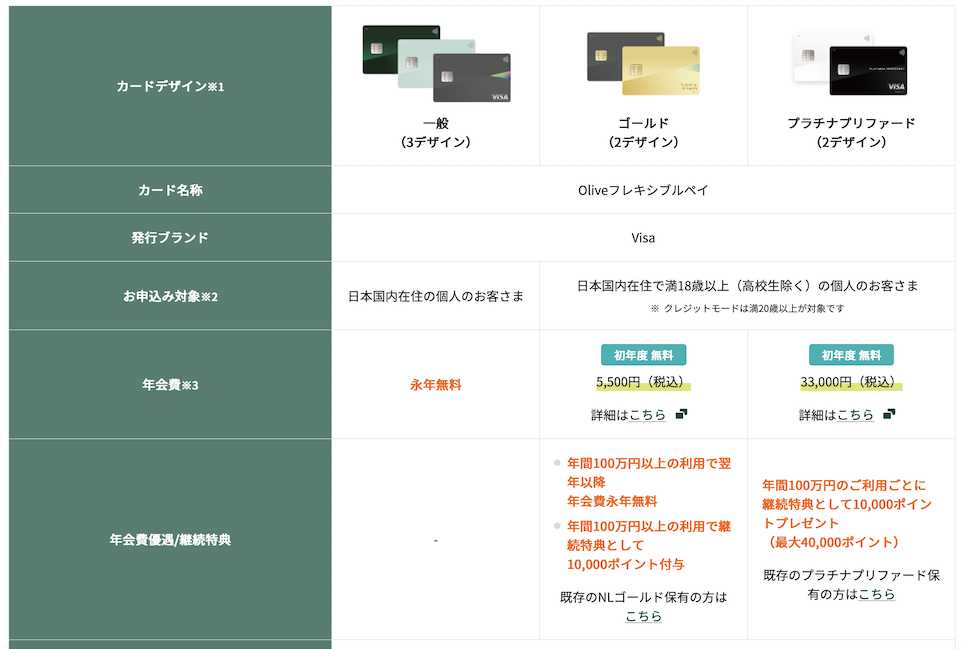Click the お申込み対象※2 row header

[170, 296]
